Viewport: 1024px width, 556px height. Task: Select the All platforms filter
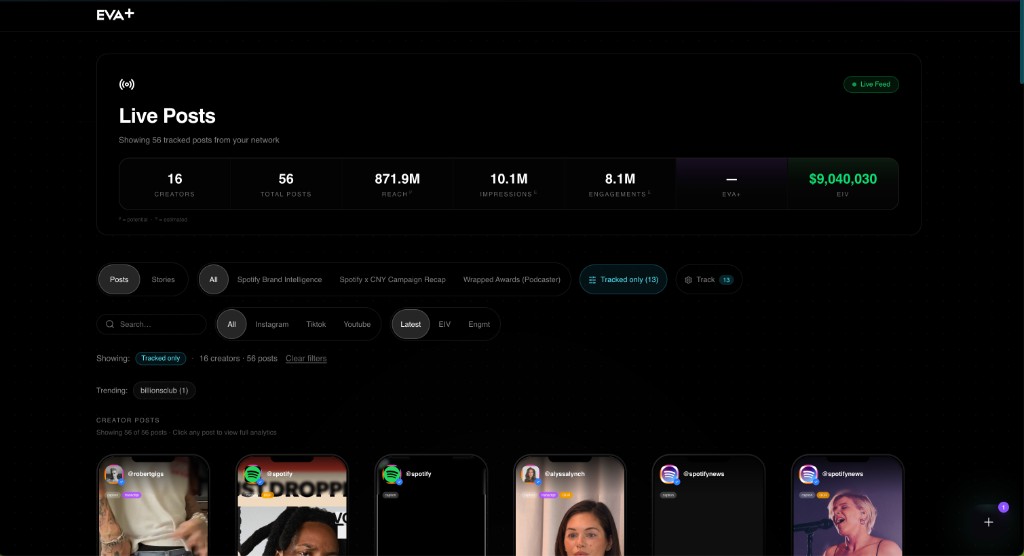tap(231, 324)
